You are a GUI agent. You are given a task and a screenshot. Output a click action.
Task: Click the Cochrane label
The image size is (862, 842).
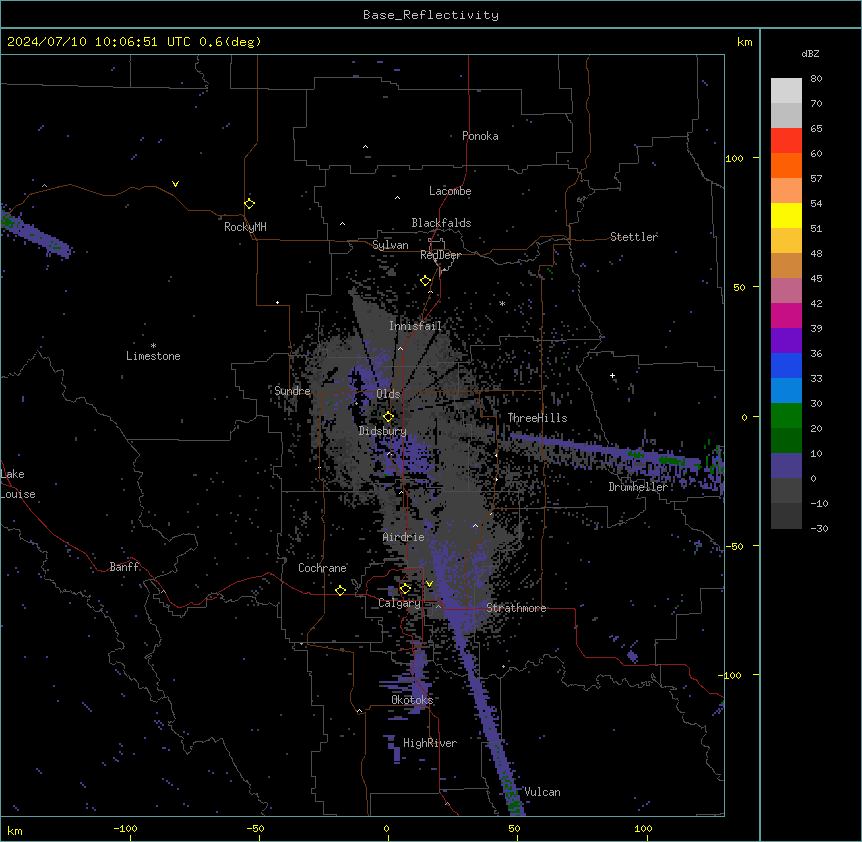click(322, 568)
